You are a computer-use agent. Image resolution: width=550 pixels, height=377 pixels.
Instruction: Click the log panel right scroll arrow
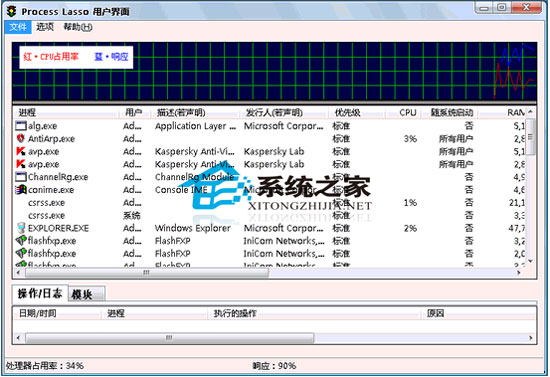[x=531, y=338]
